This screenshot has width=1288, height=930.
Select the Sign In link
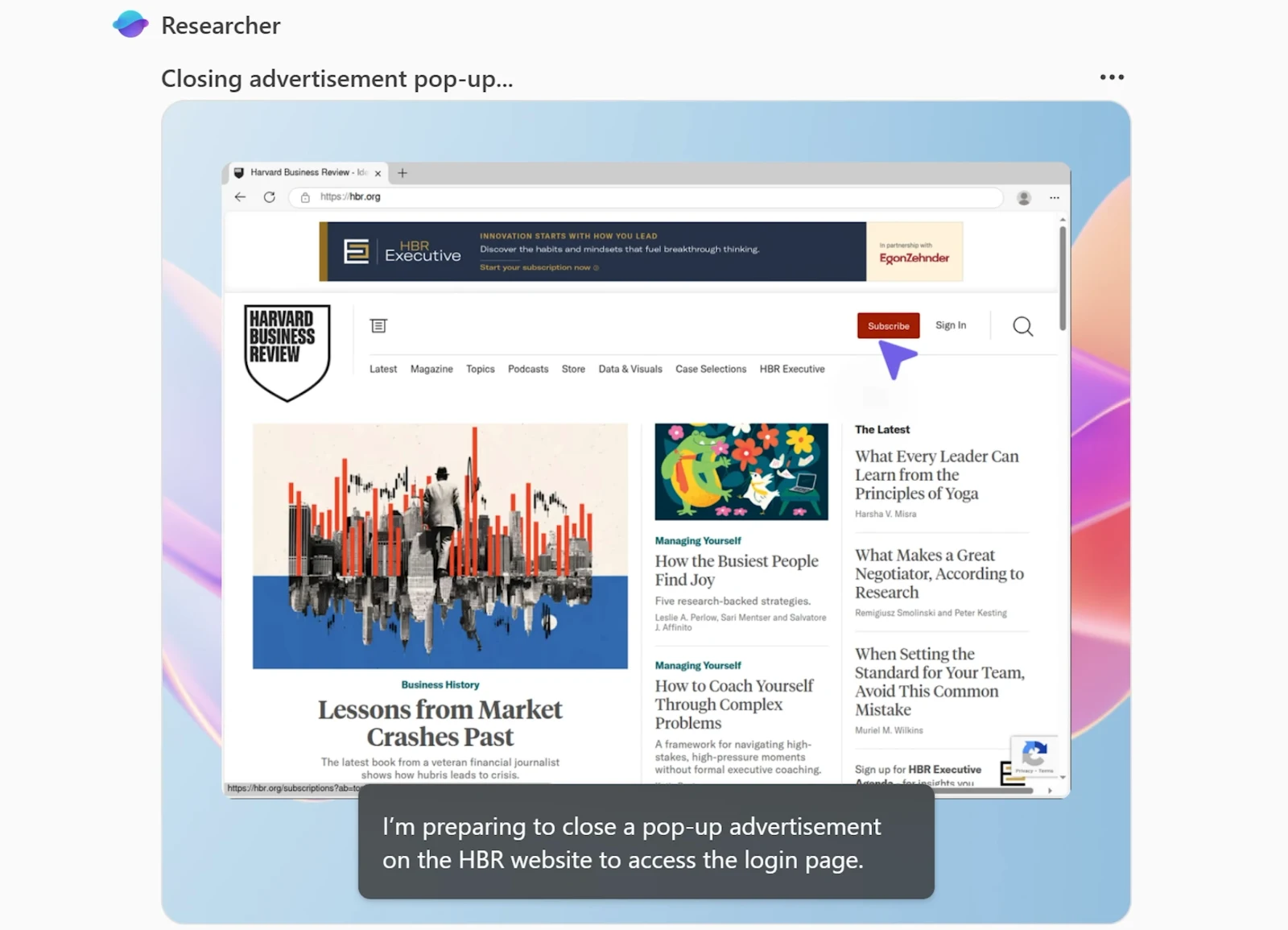pos(951,325)
